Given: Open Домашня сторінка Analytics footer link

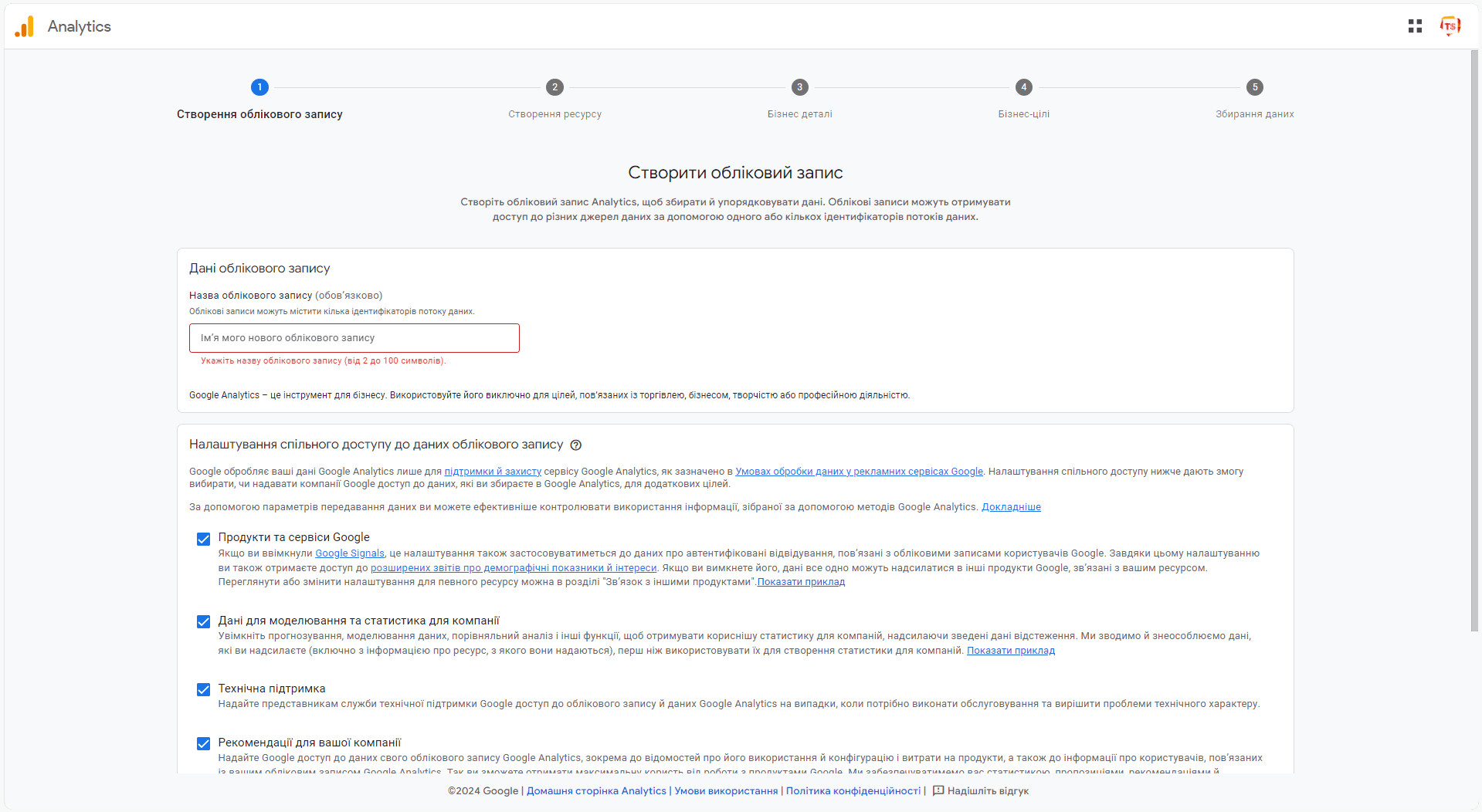Looking at the screenshot, I should 596,790.
